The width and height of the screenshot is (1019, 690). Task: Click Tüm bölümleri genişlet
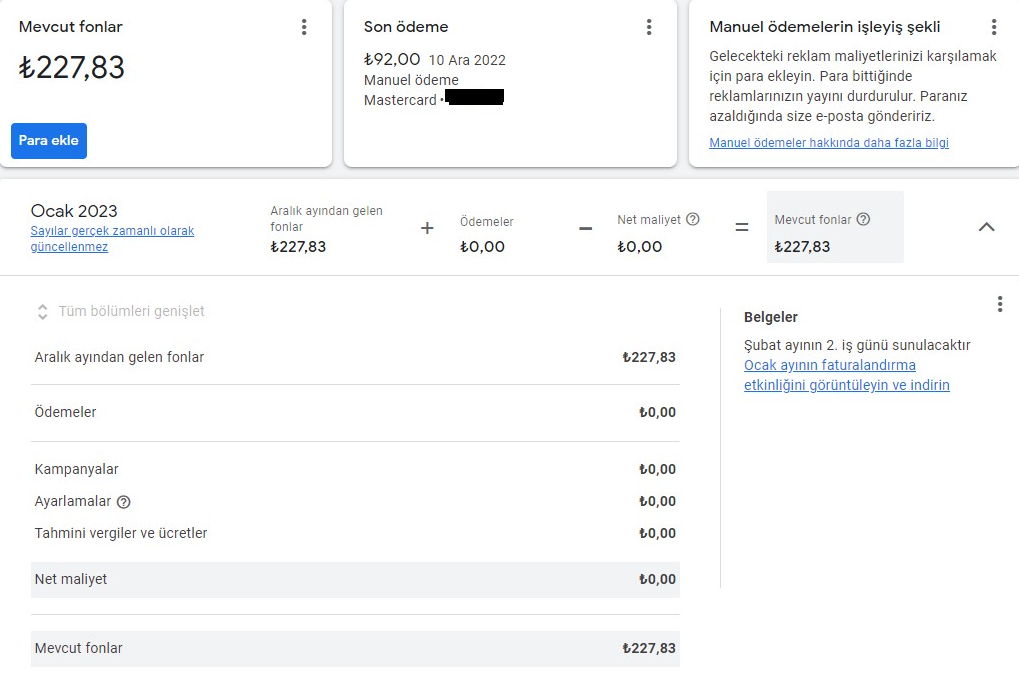(x=131, y=311)
